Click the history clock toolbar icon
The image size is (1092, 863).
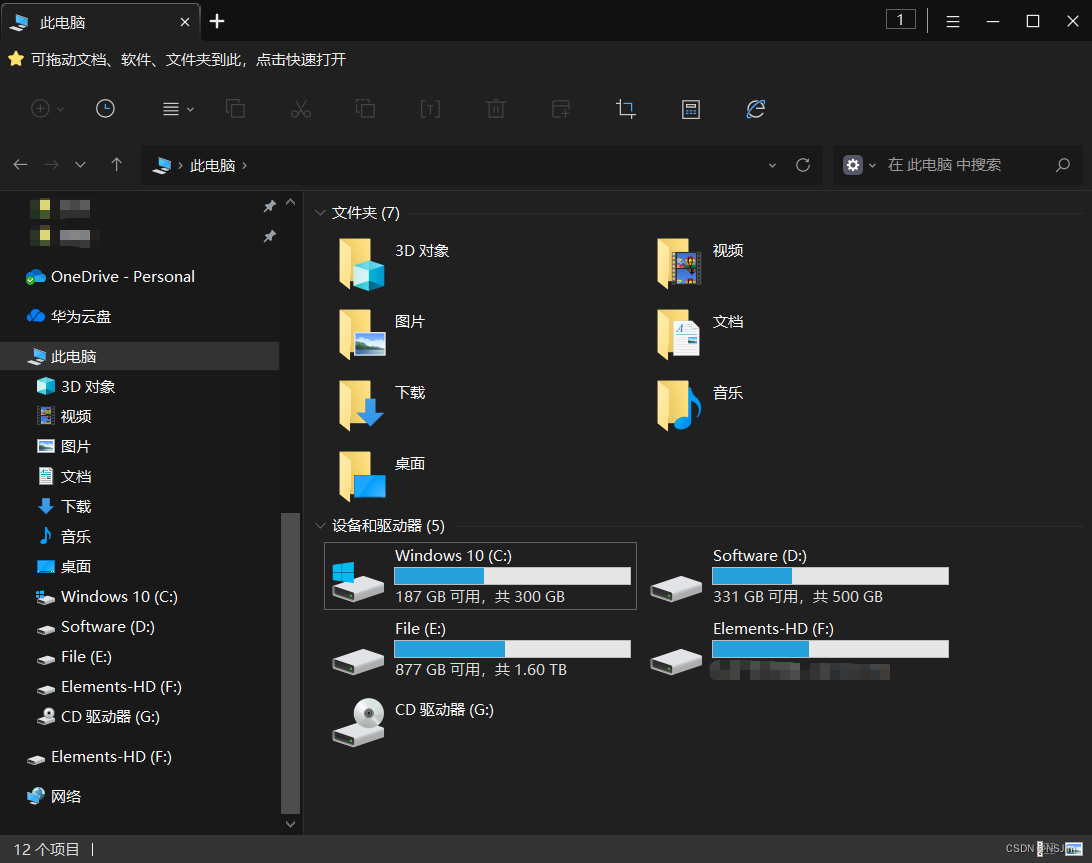(105, 109)
